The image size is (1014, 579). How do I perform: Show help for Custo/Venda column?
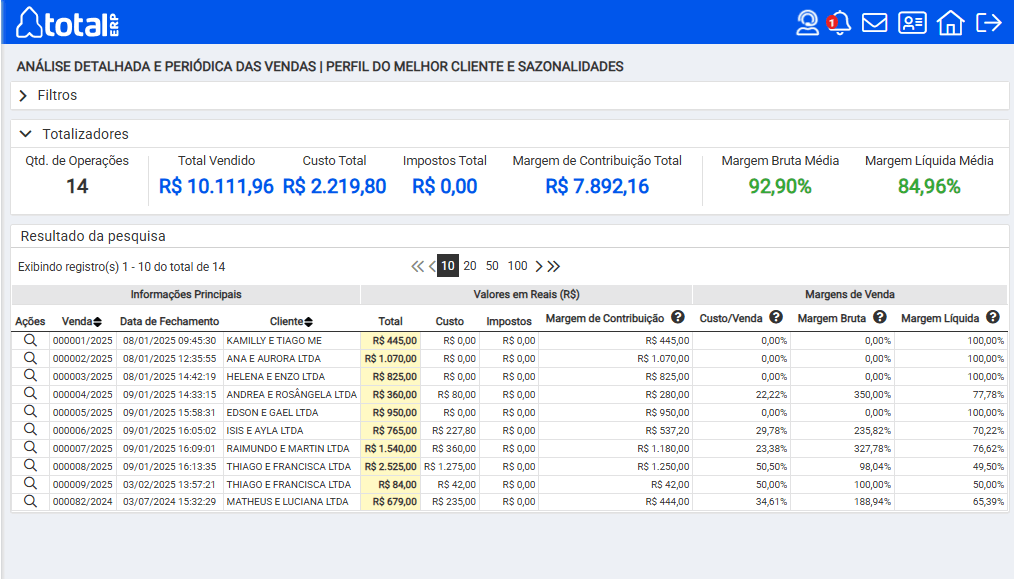[775, 317]
